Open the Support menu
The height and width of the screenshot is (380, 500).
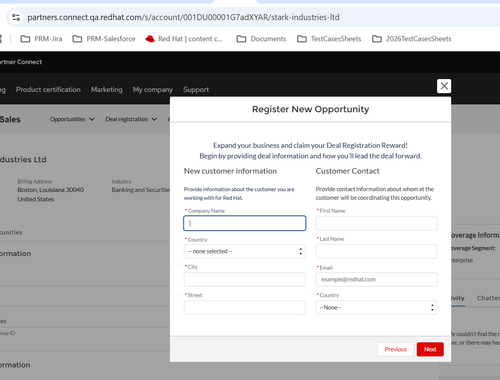(x=196, y=90)
